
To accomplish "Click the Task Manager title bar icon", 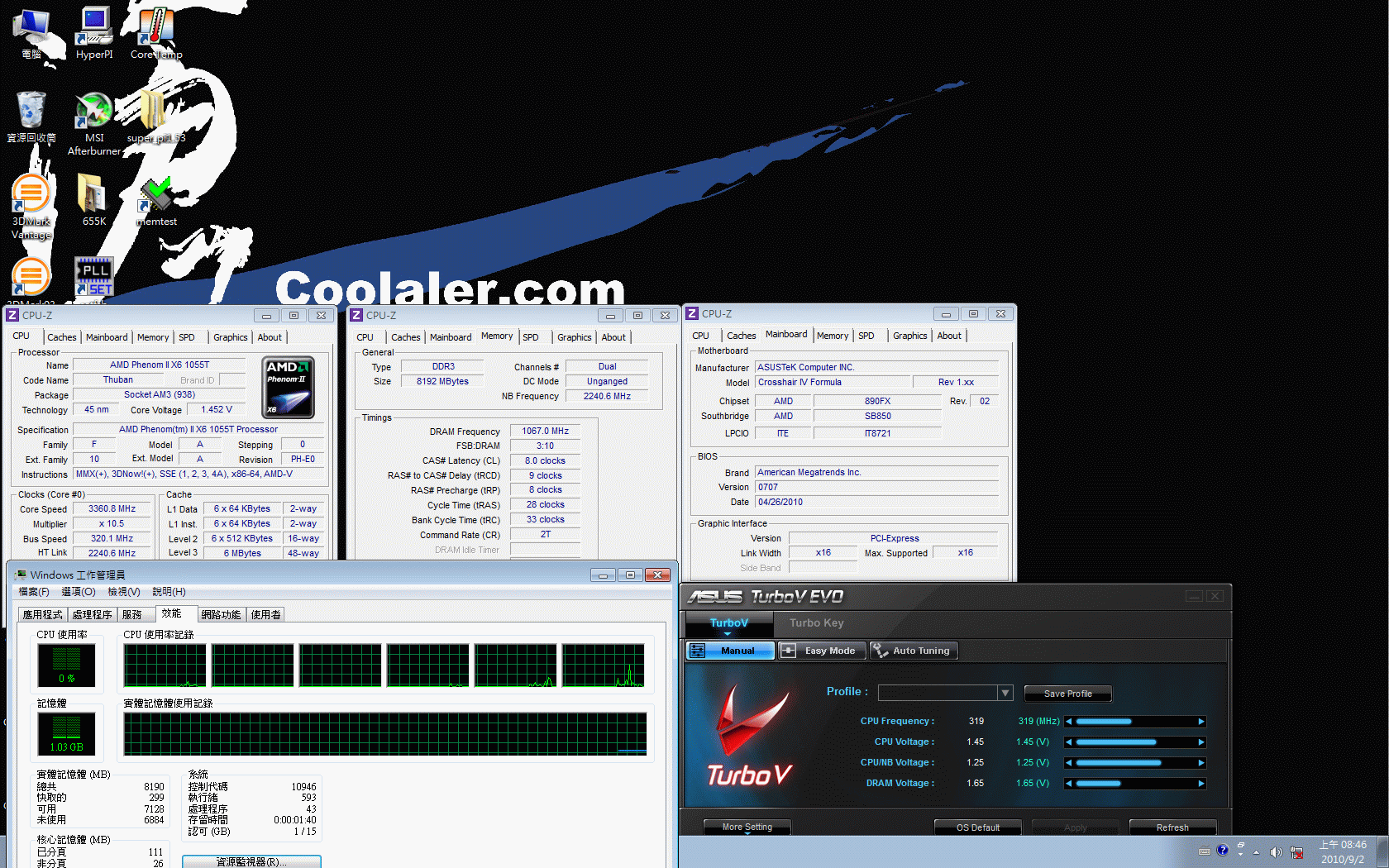I will [x=21, y=575].
